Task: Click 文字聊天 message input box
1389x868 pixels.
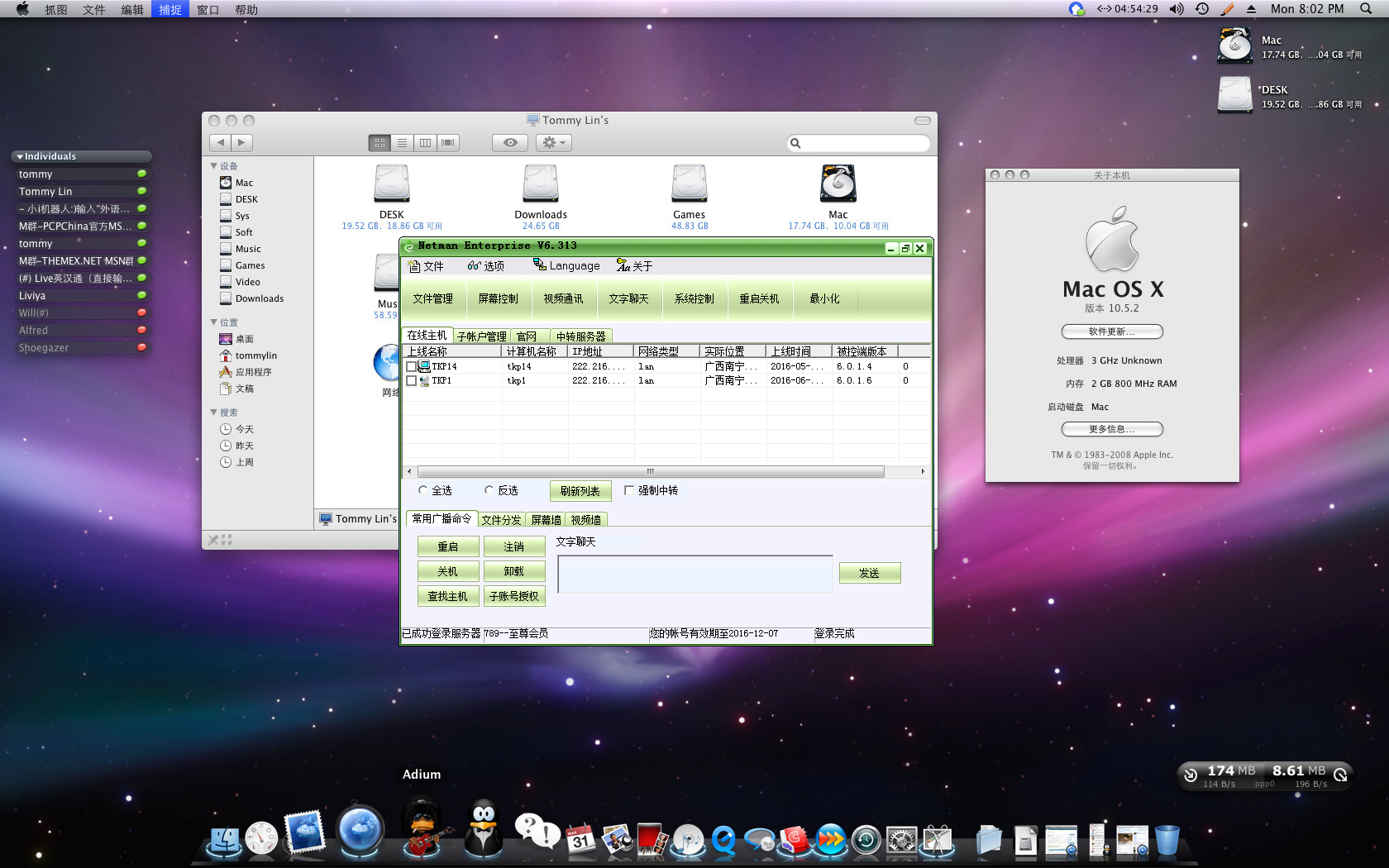Action: 695,574
